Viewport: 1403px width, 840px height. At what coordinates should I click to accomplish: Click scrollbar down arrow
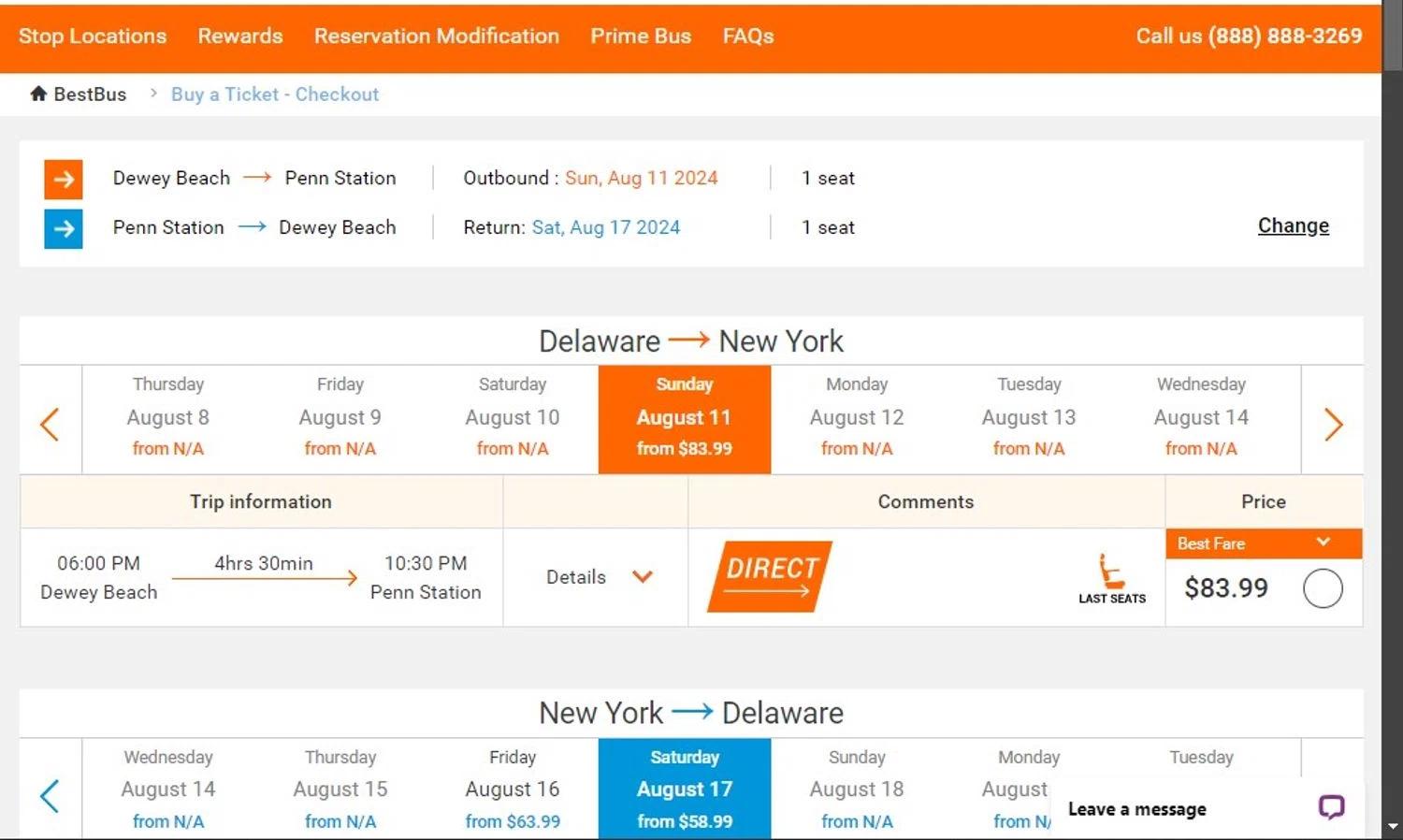pos(1393,827)
